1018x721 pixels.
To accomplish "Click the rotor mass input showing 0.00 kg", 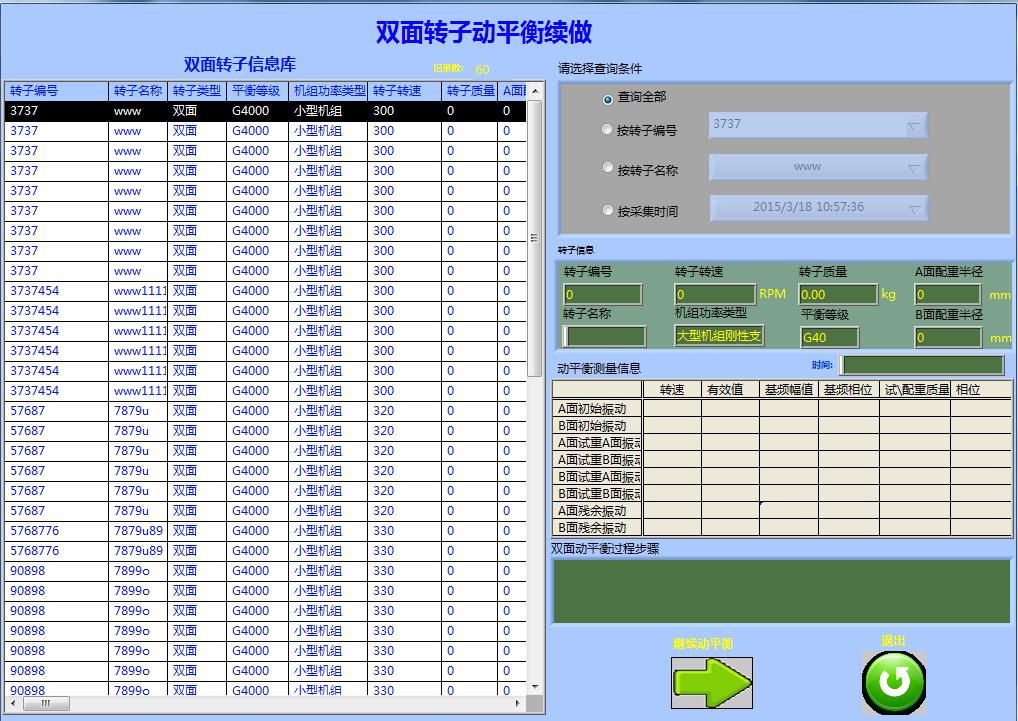I will click(x=838, y=295).
